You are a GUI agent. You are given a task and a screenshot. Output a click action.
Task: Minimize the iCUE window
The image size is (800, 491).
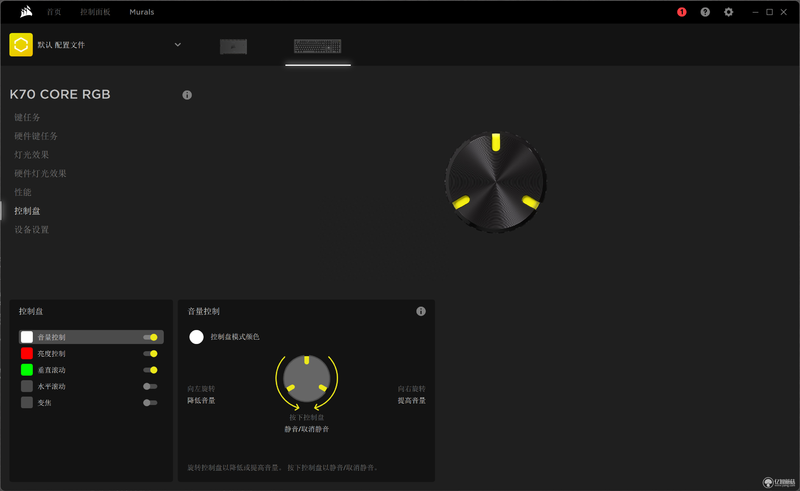point(756,12)
